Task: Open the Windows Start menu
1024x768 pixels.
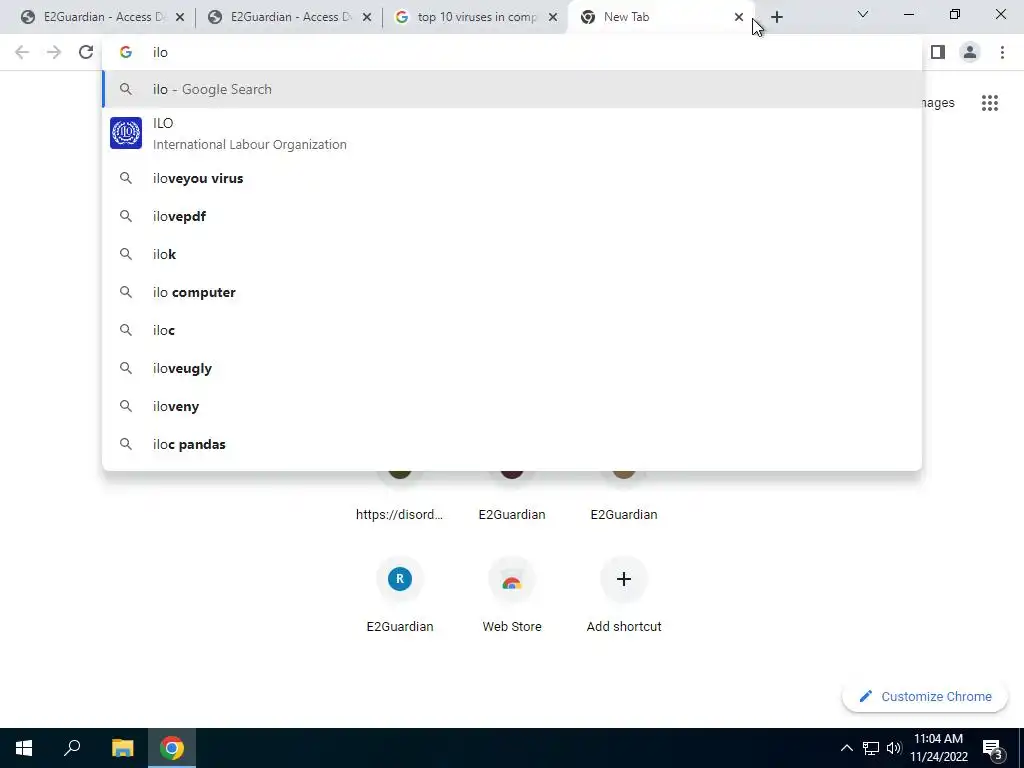Action: (24, 748)
